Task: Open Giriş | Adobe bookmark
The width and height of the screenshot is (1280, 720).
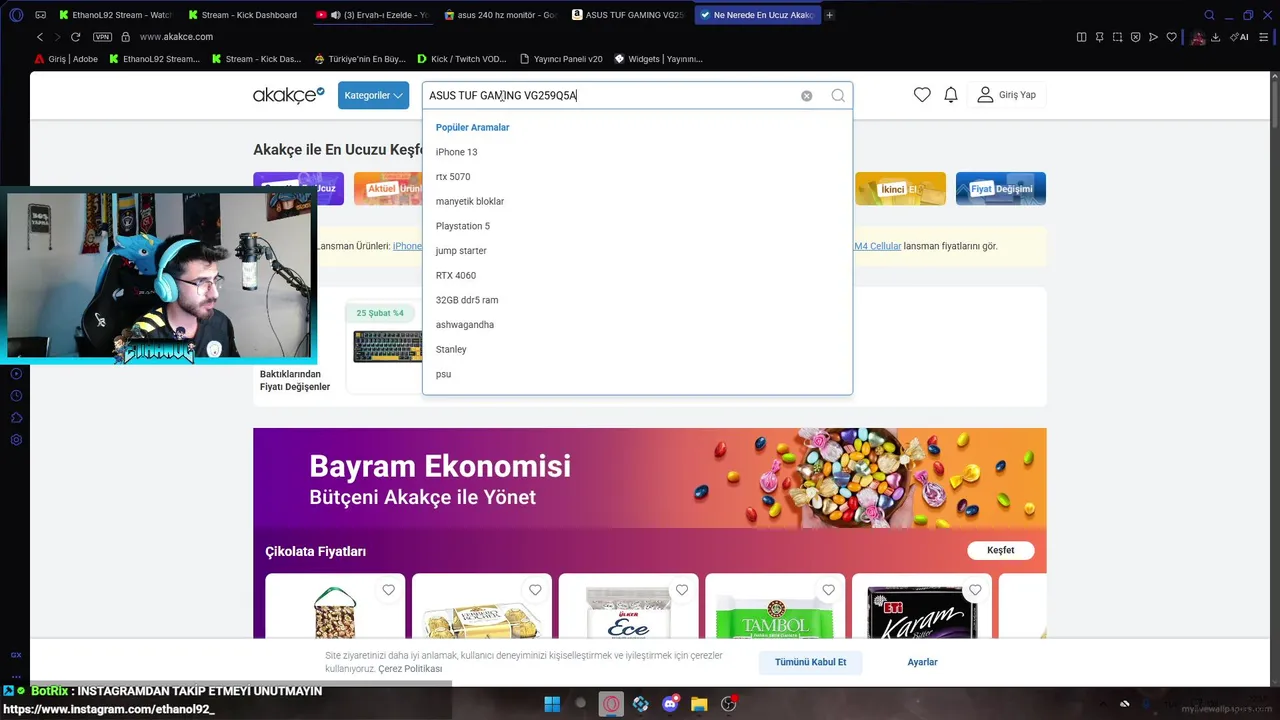Action: pos(66,59)
